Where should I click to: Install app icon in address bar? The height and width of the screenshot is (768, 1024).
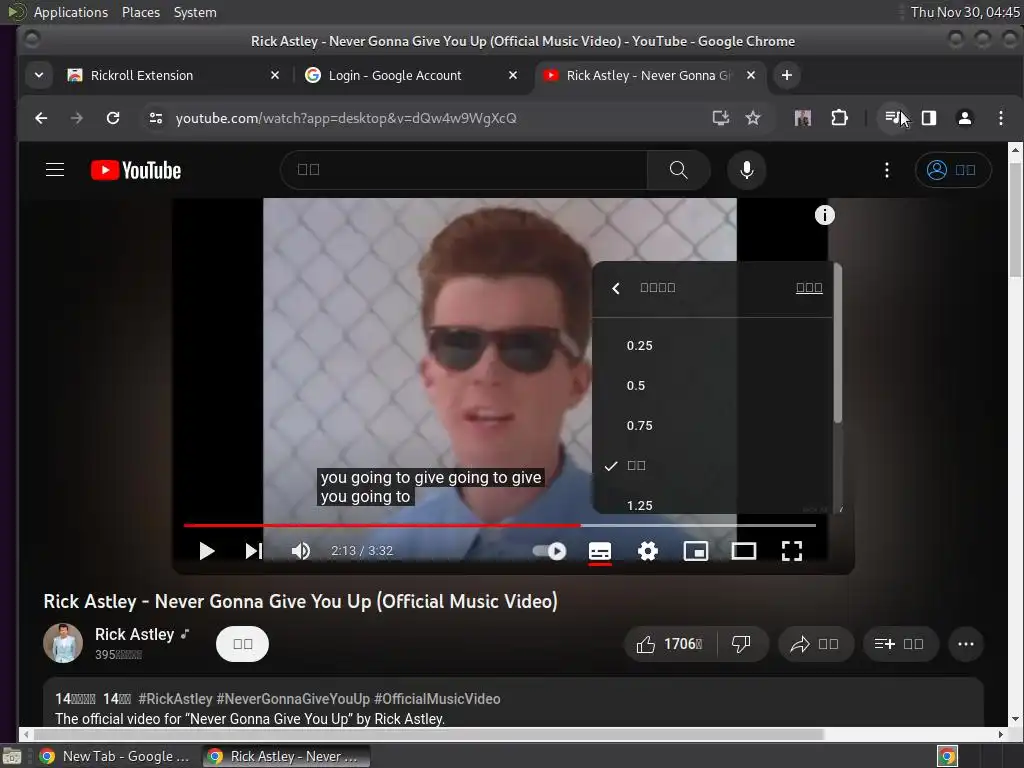720,118
